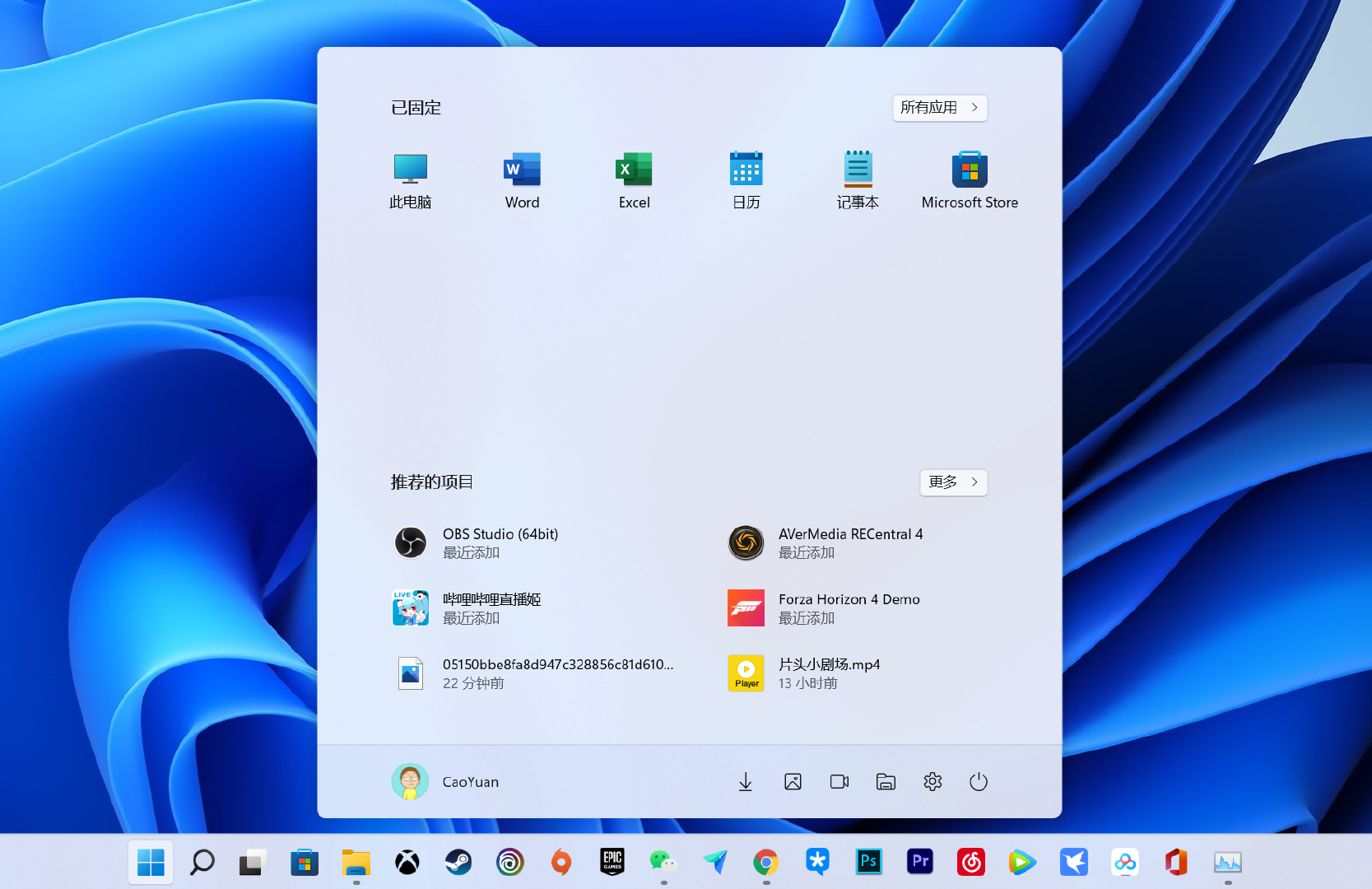Viewport: 1372px width, 889px height.
Task: Open 此电脑 from the Start menu
Action: click(x=409, y=179)
